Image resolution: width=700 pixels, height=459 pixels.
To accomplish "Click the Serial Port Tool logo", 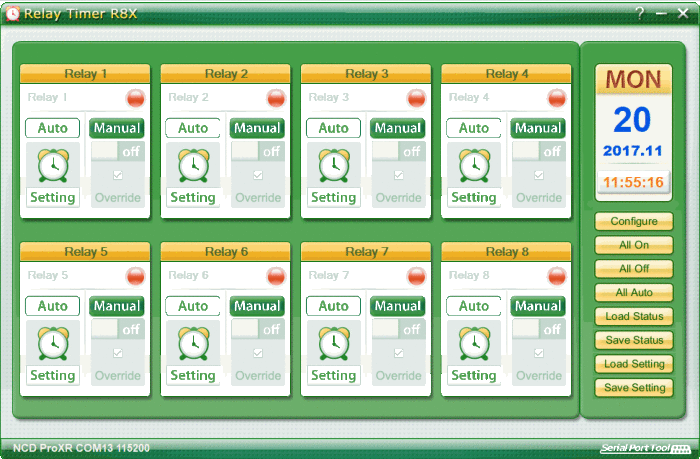I will point(646,448).
